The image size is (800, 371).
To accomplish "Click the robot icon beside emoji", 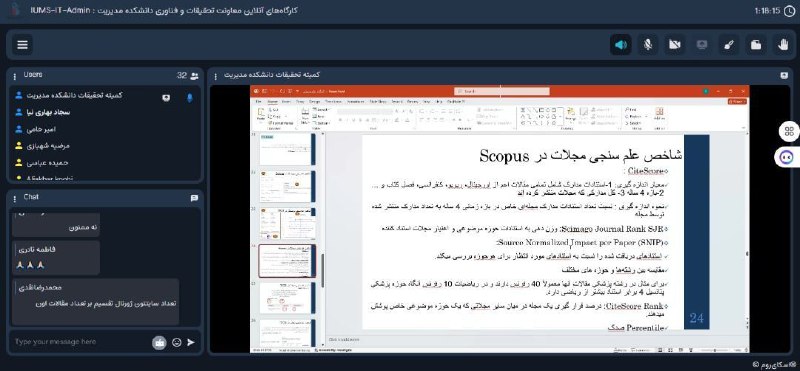I will click(160, 342).
